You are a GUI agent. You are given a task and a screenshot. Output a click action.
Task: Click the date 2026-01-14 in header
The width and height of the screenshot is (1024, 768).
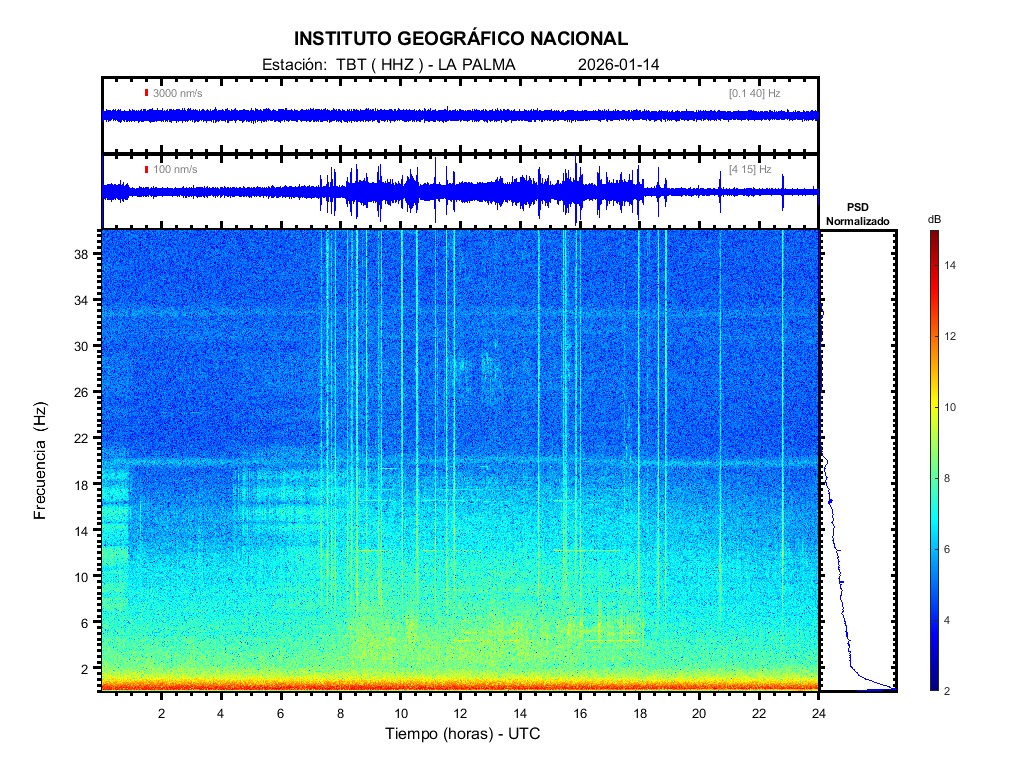point(618,65)
